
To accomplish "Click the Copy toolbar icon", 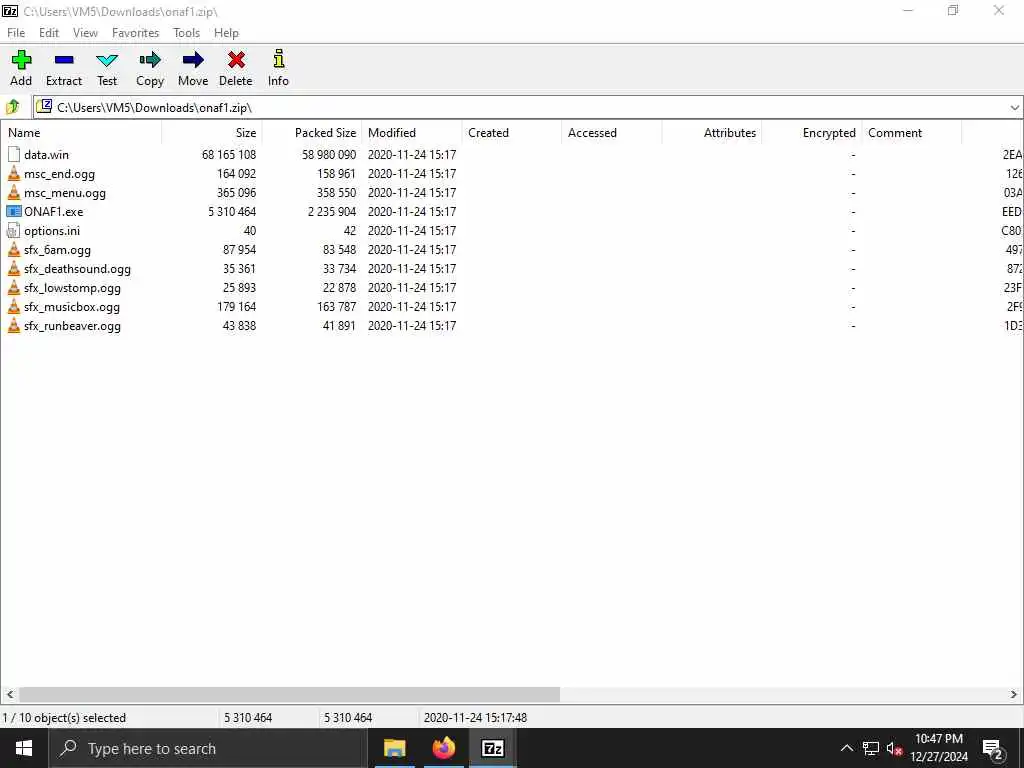I will coord(150,60).
